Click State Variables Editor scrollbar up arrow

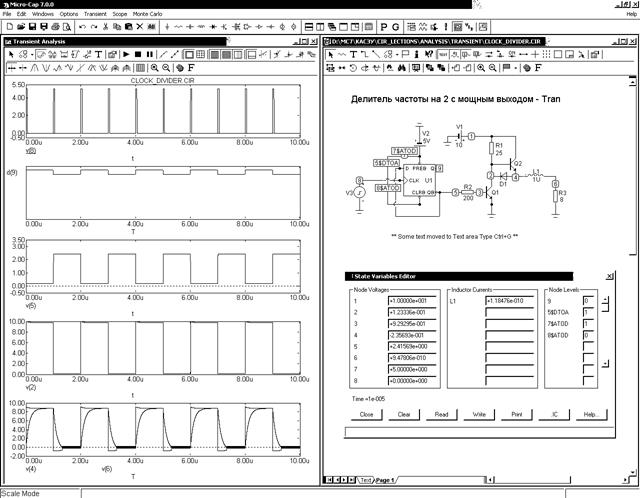pos(605,301)
